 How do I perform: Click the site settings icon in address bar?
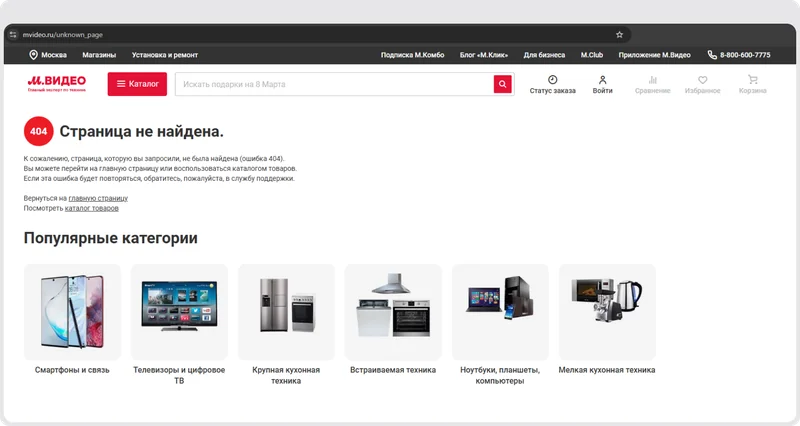click(x=13, y=35)
